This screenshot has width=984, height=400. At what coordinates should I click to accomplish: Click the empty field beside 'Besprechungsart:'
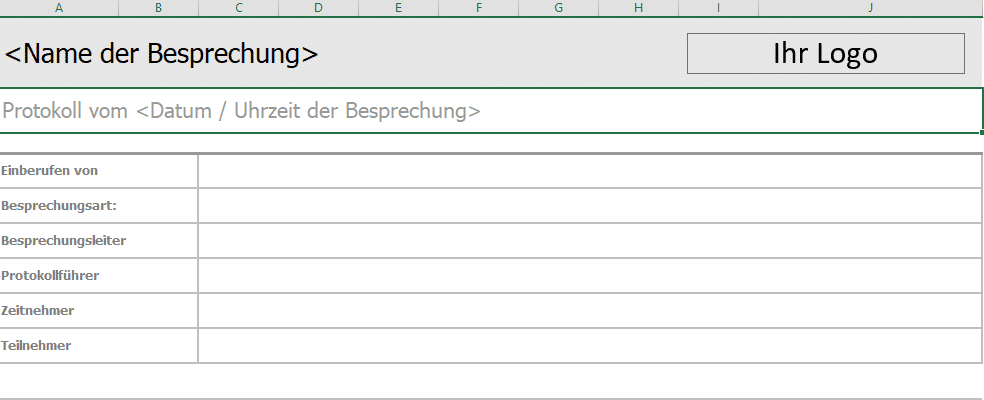pyautogui.click(x=590, y=206)
